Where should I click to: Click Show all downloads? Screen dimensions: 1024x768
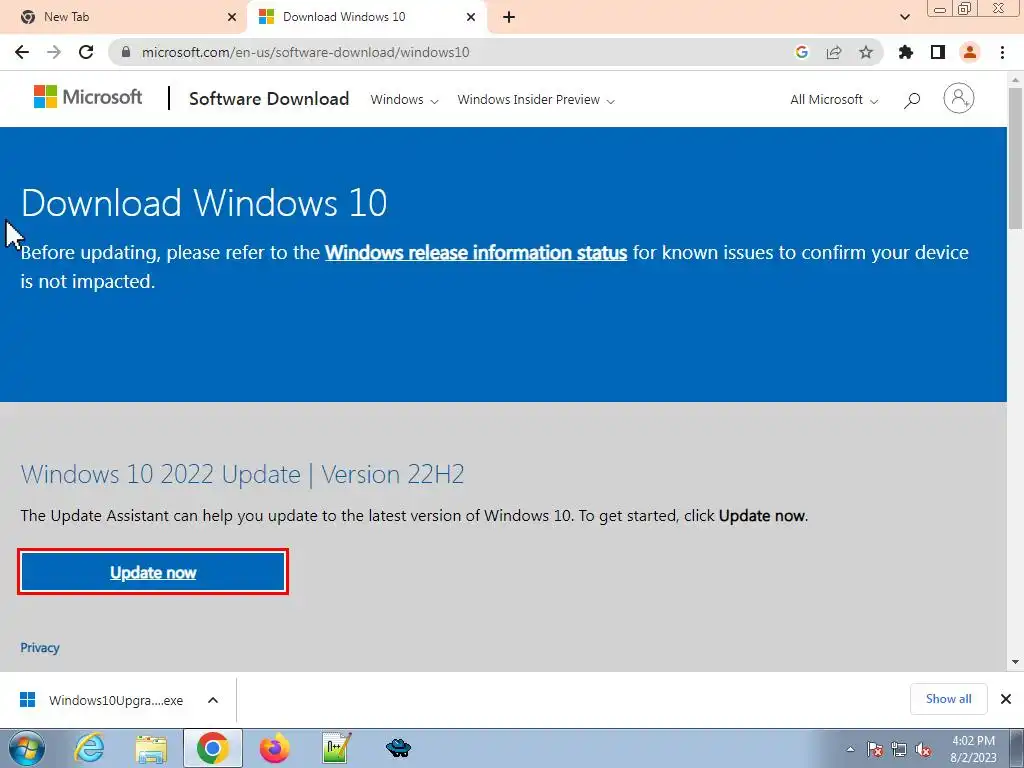[x=948, y=699]
